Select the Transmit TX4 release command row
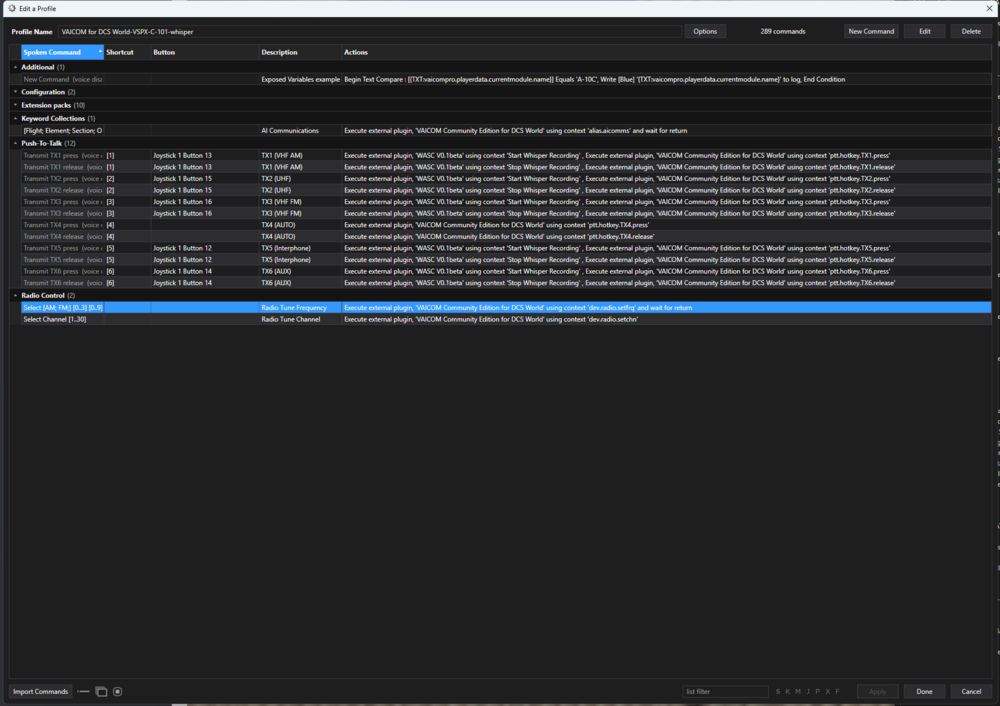Screen dimensions: 1000x706 point(506,237)
